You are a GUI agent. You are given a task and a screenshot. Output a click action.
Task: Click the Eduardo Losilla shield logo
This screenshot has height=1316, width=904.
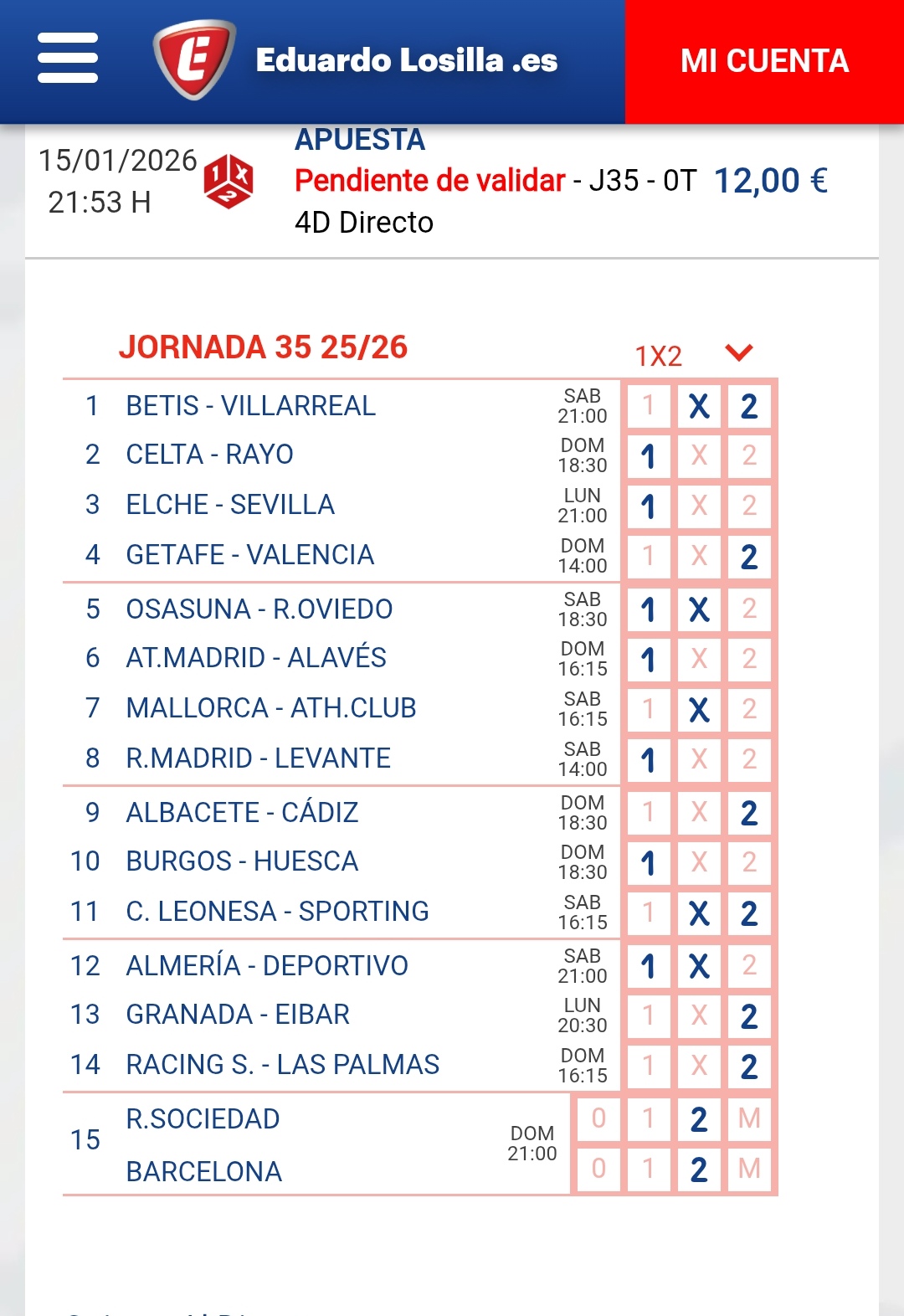(x=193, y=59)
